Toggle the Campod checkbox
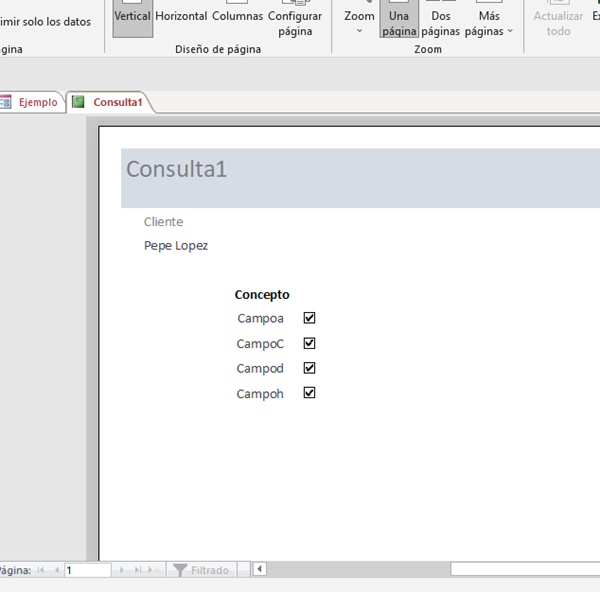Viewport: 600px width, 592px height. coord(309,368)
